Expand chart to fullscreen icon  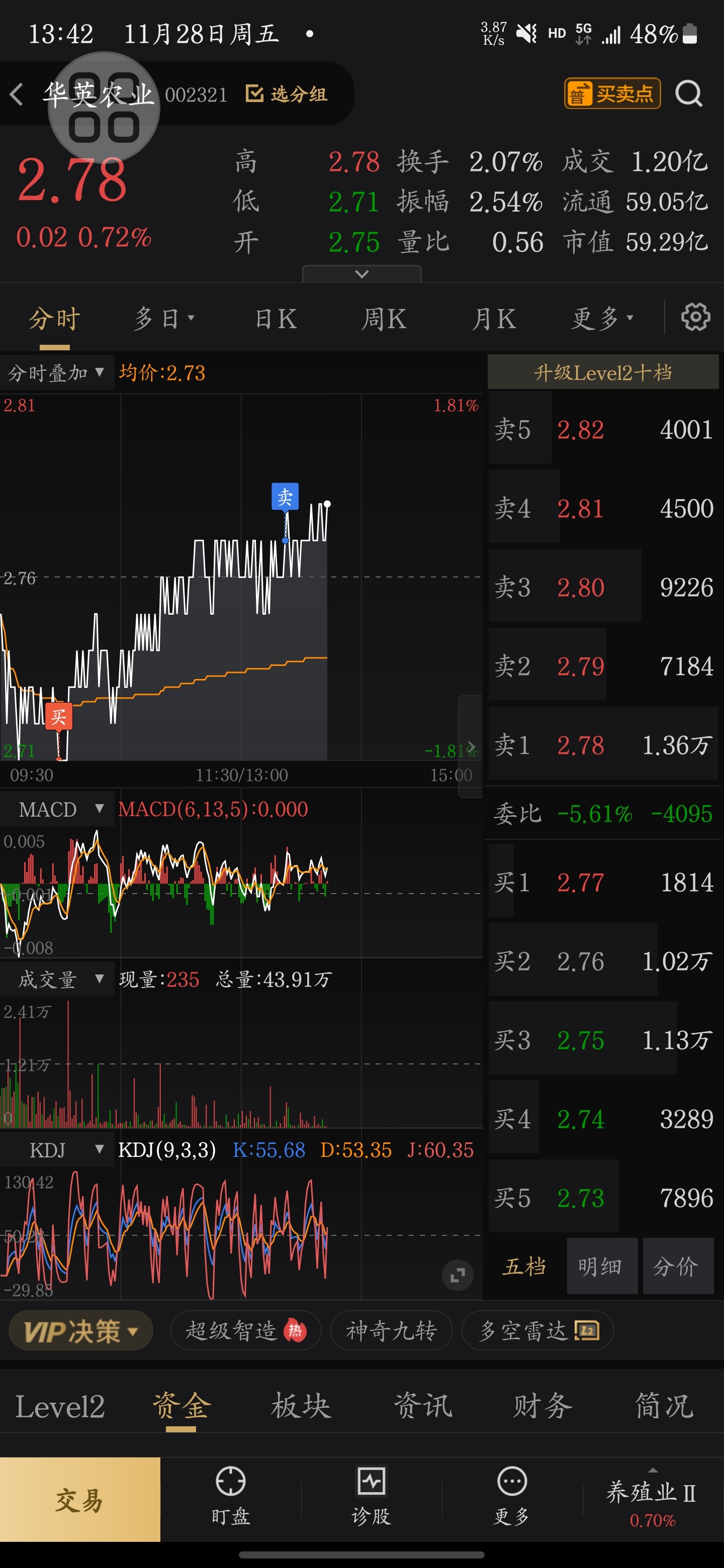coord(458,1275)
